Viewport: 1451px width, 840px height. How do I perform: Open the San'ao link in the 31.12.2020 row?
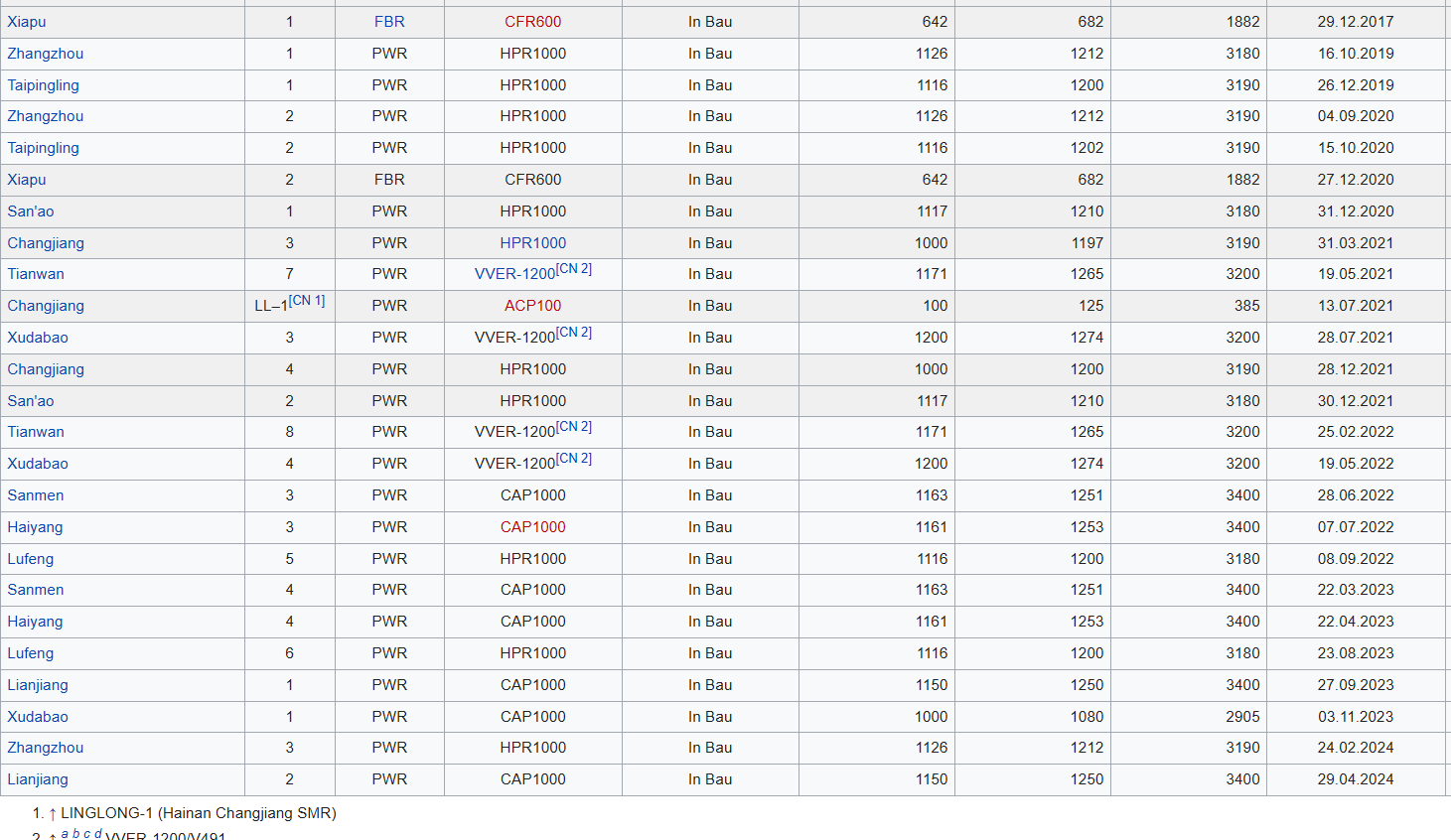pyautogui.click(x=31, y=211)
